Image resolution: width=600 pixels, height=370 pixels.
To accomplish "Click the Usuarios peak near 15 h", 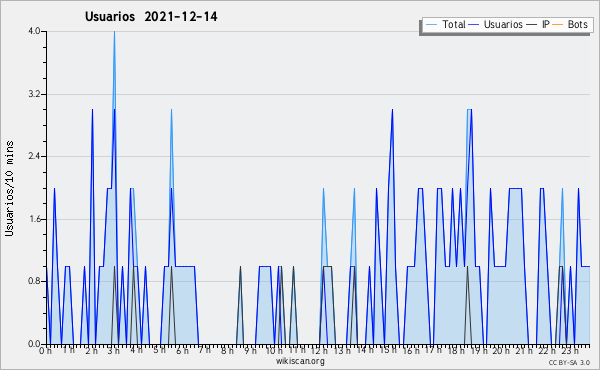I will coord(392,111).
